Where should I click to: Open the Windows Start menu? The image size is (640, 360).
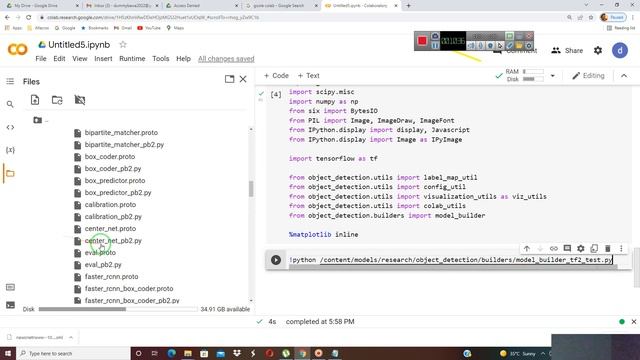coord(8,353)
